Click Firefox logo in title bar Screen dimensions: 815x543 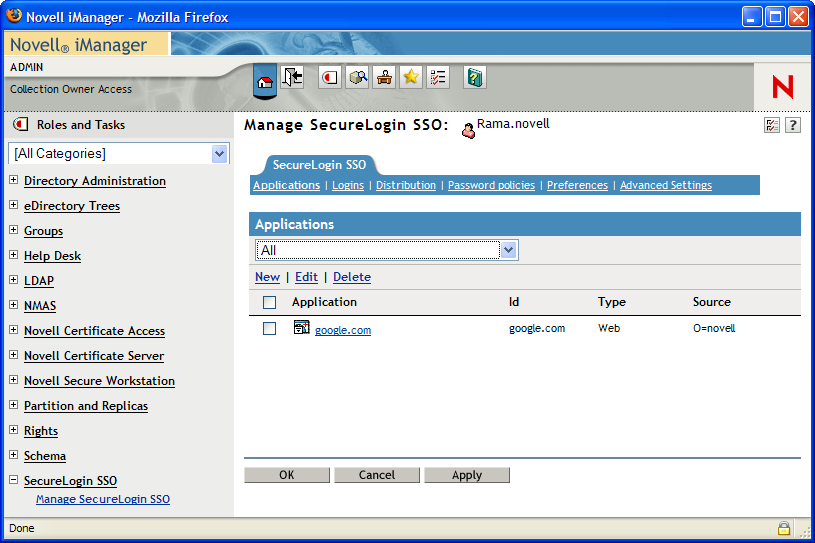click(14, 16)
